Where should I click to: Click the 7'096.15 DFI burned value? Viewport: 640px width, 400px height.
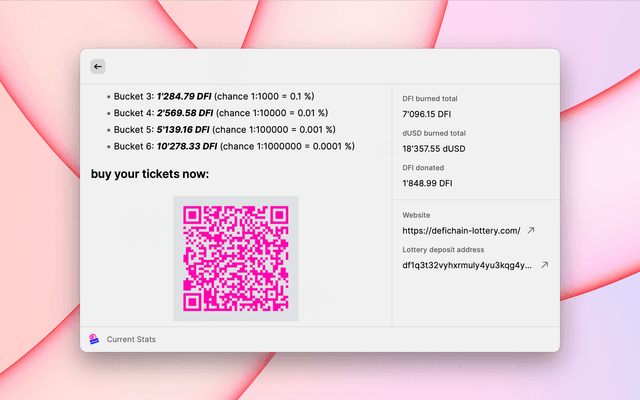[428, 115]
